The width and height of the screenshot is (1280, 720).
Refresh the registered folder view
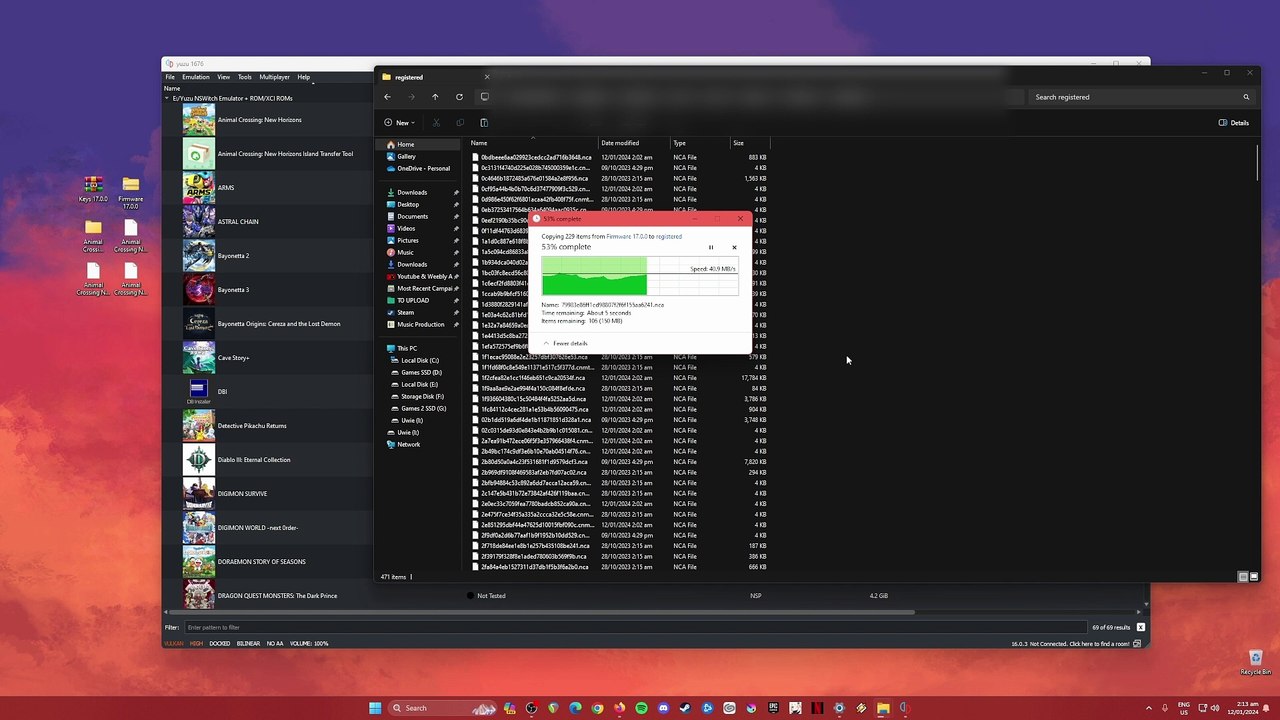point(459,97)
